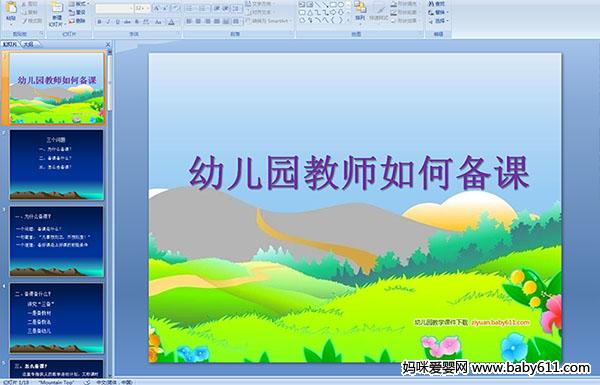Open the font name combo box
The image size is (600, 385).
(x=114, y=8)
